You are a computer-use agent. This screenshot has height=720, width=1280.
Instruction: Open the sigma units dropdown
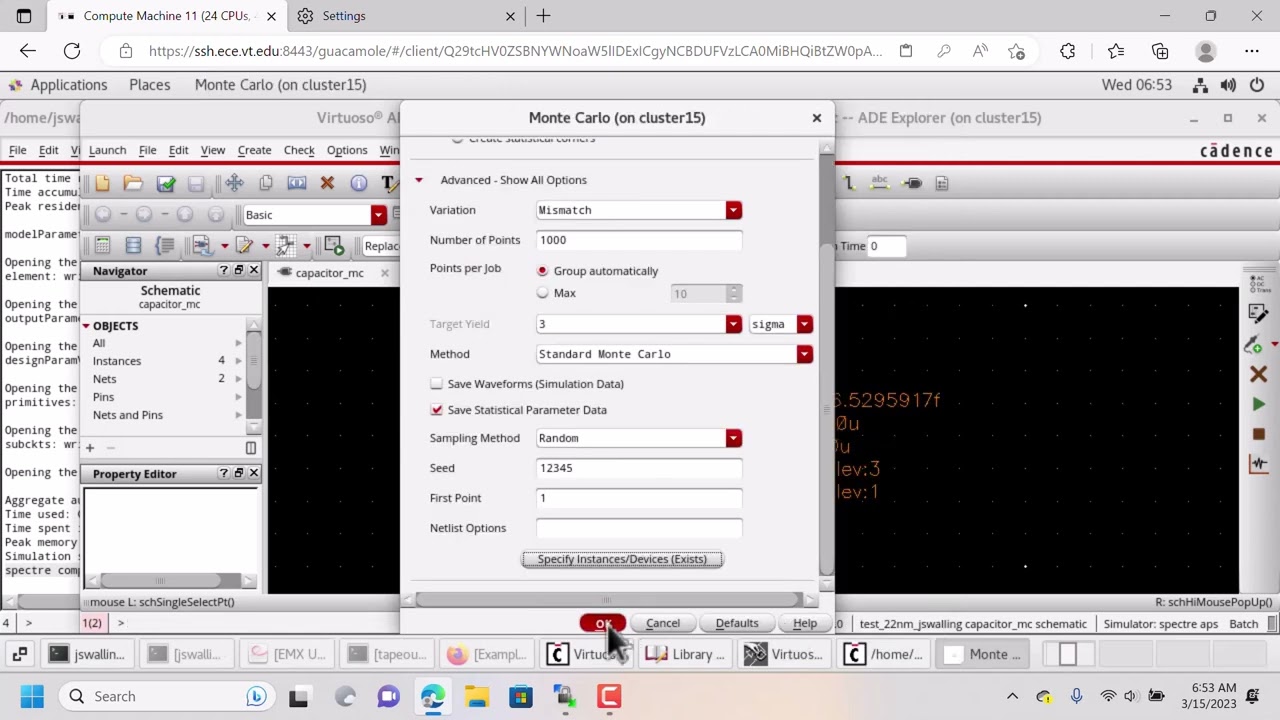[804, 324]
